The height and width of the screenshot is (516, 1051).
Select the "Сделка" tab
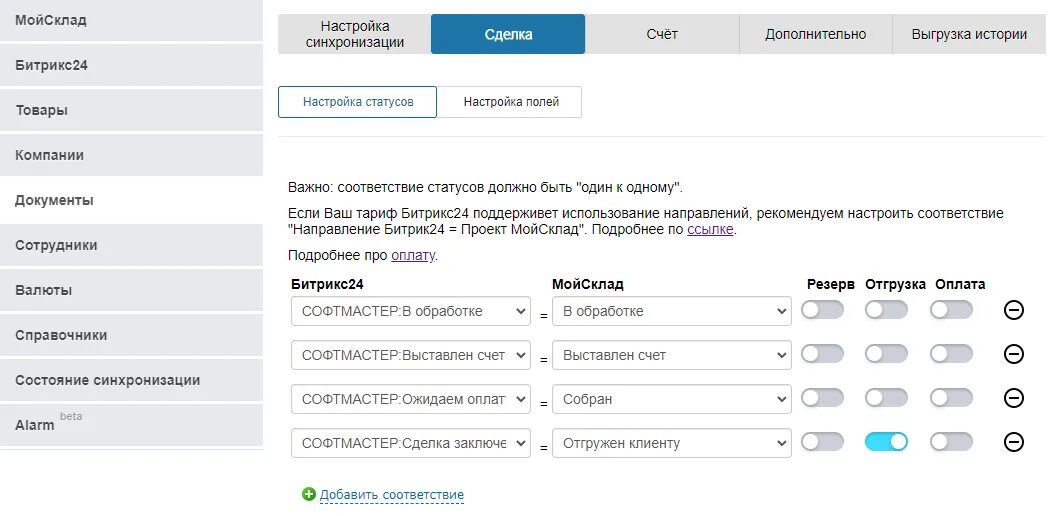pos(508,34)
